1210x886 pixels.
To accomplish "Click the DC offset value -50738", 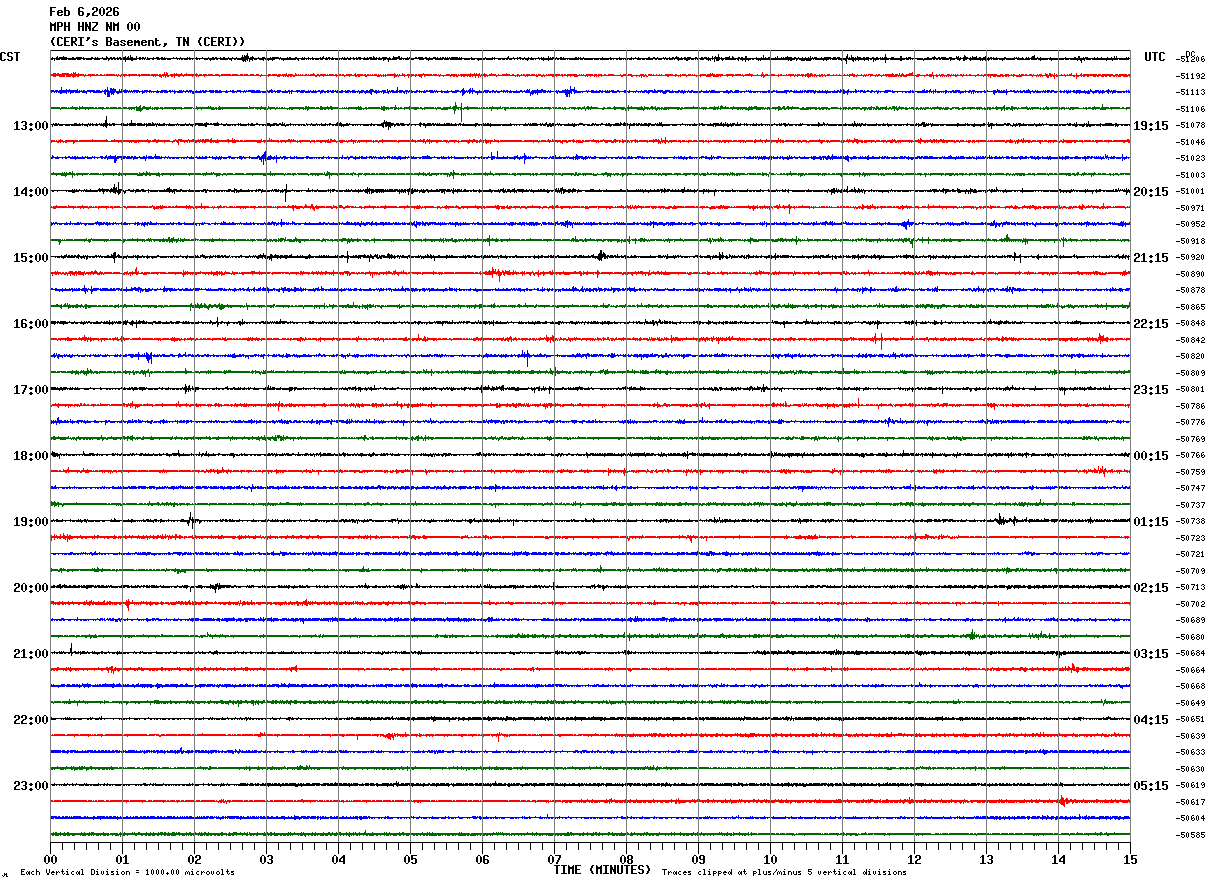I will pyautogui.click(x=1191, y=522).
